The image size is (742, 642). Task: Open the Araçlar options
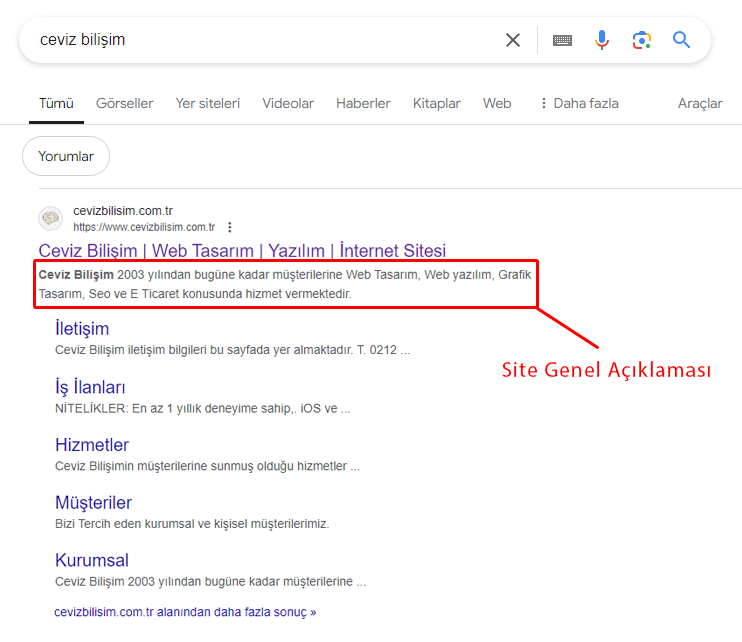[x=700, y=104]
